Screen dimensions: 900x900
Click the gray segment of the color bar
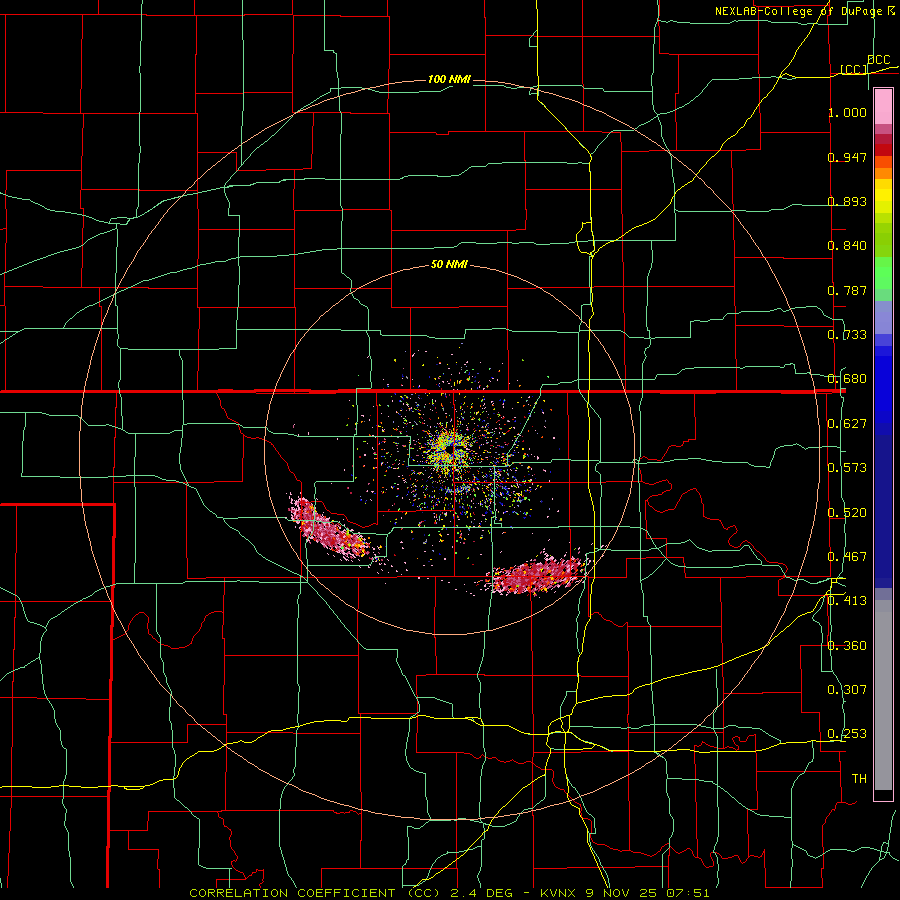tap(883, 695)
